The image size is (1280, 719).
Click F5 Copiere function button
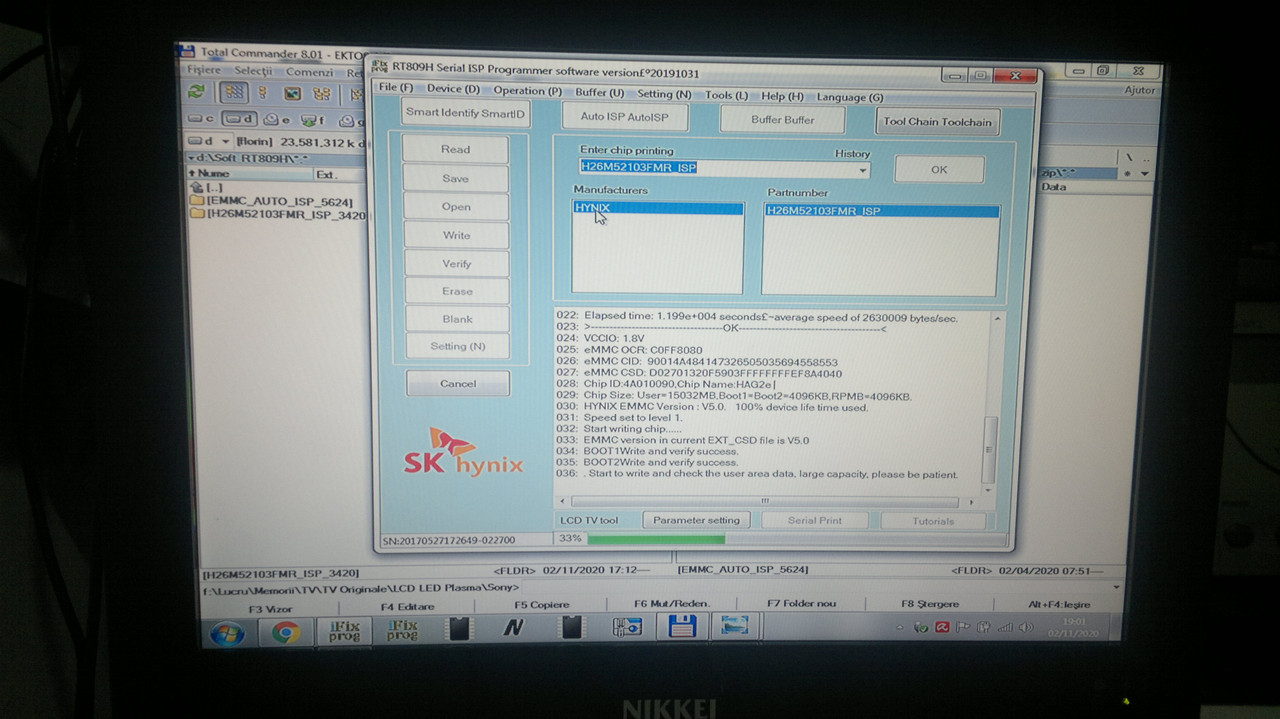coord(541,605)
